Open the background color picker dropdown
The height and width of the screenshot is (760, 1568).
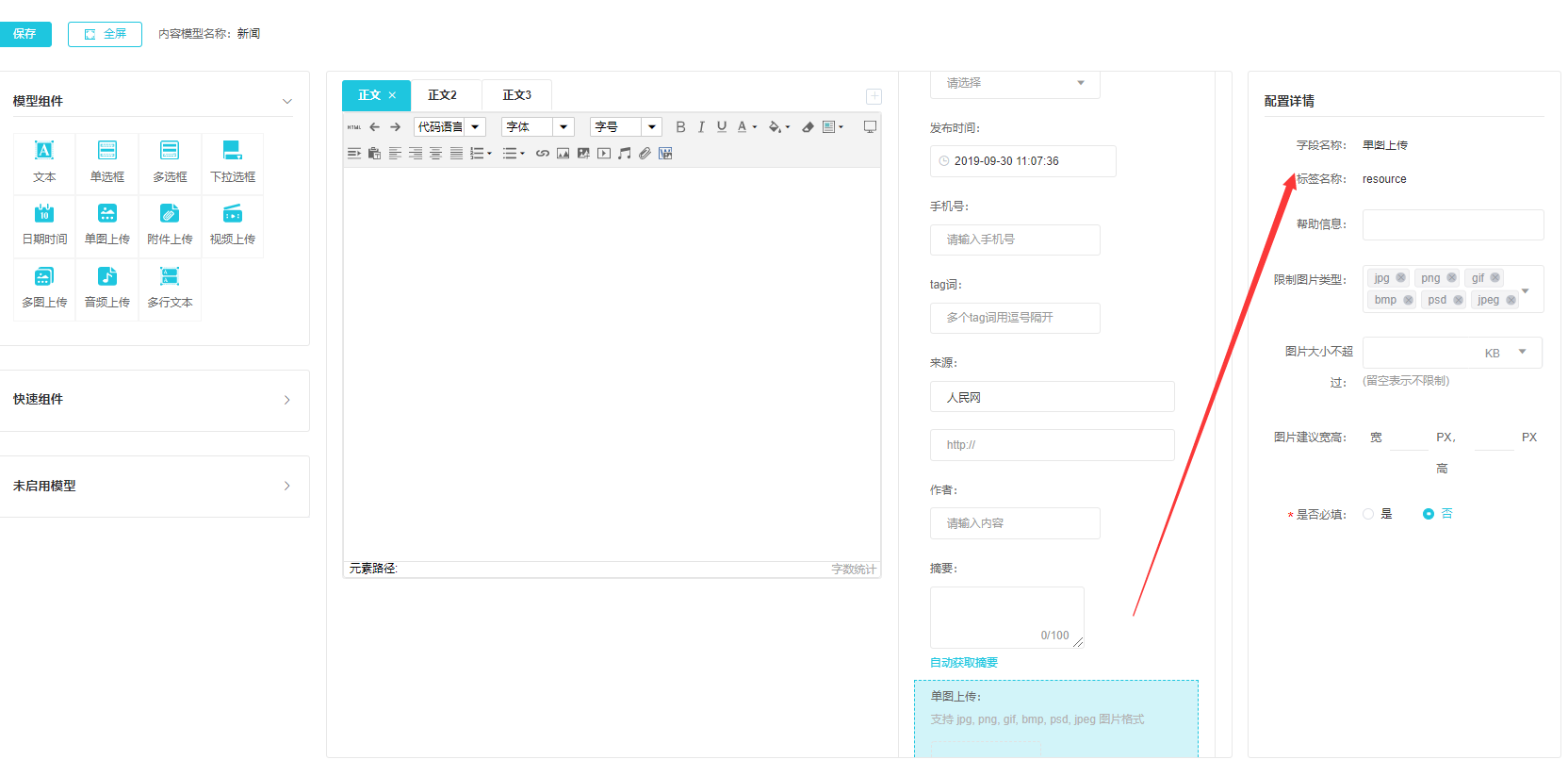click(x=788, y=127)
